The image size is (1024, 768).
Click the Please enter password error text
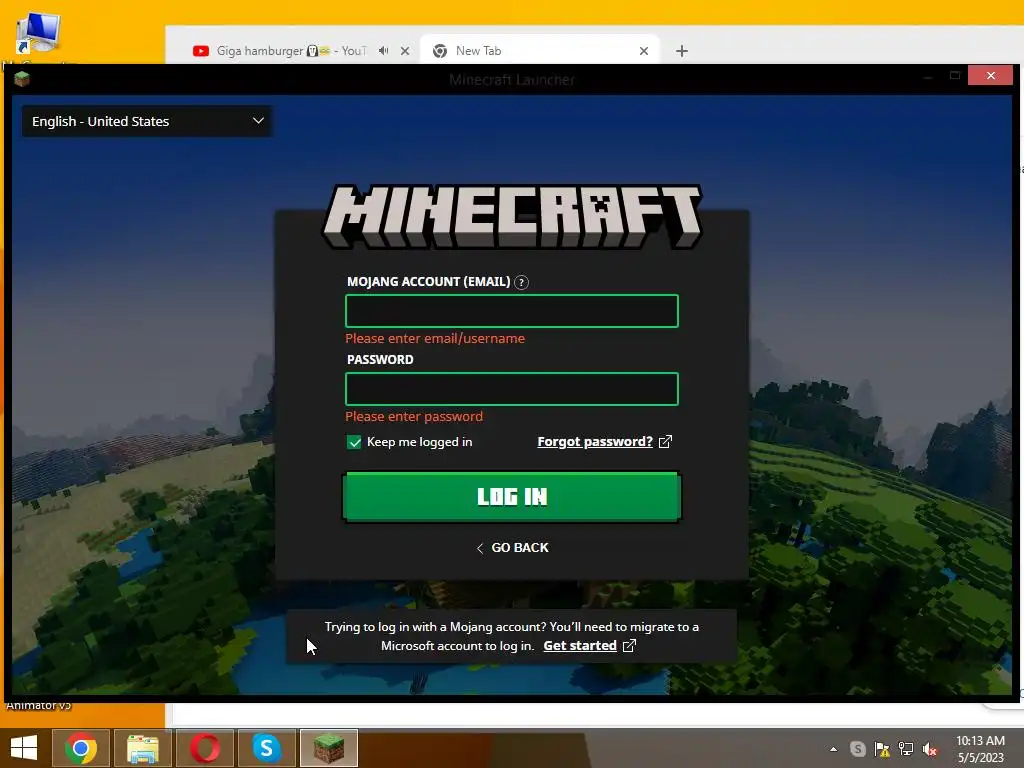pos(414,417)
